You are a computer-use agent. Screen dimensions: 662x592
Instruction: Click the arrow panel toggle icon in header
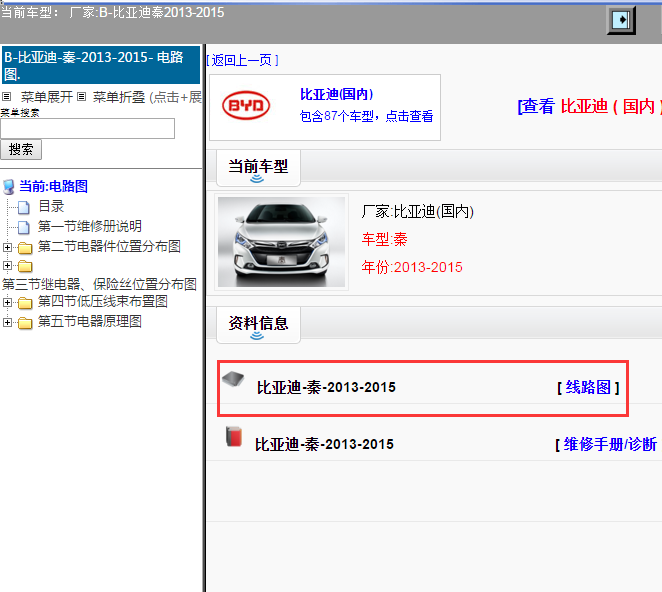(621, 20)
